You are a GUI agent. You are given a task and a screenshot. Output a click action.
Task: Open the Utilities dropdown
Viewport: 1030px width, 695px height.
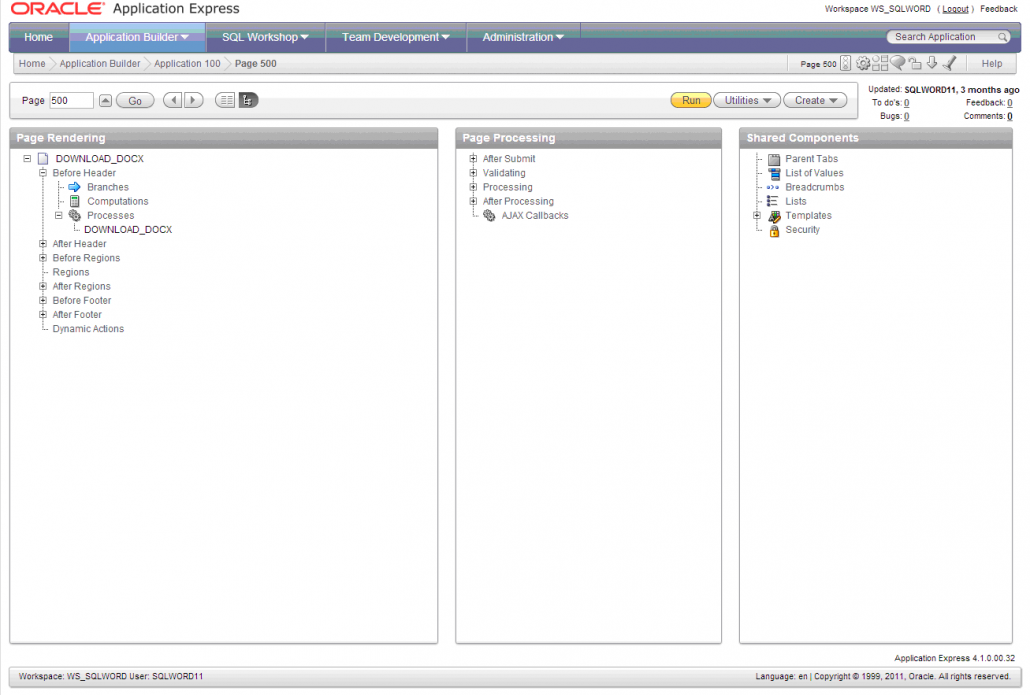[746, 100]
